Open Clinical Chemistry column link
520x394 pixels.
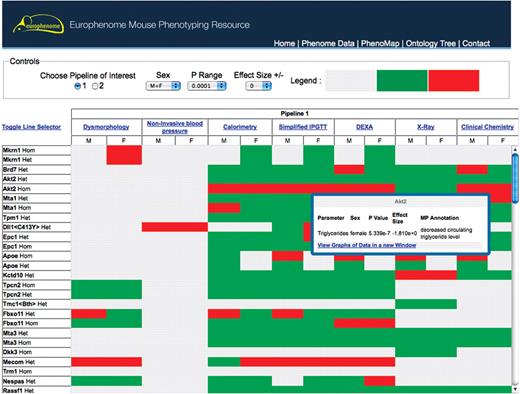click(x=487, y=127)
